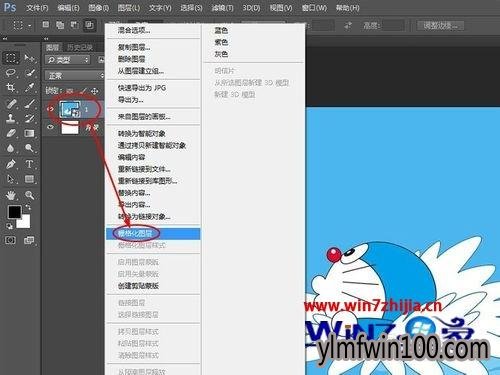The height and width of the screenshot is (375, 500).
Task: Select the Path Selection tool
Action: 11,179
